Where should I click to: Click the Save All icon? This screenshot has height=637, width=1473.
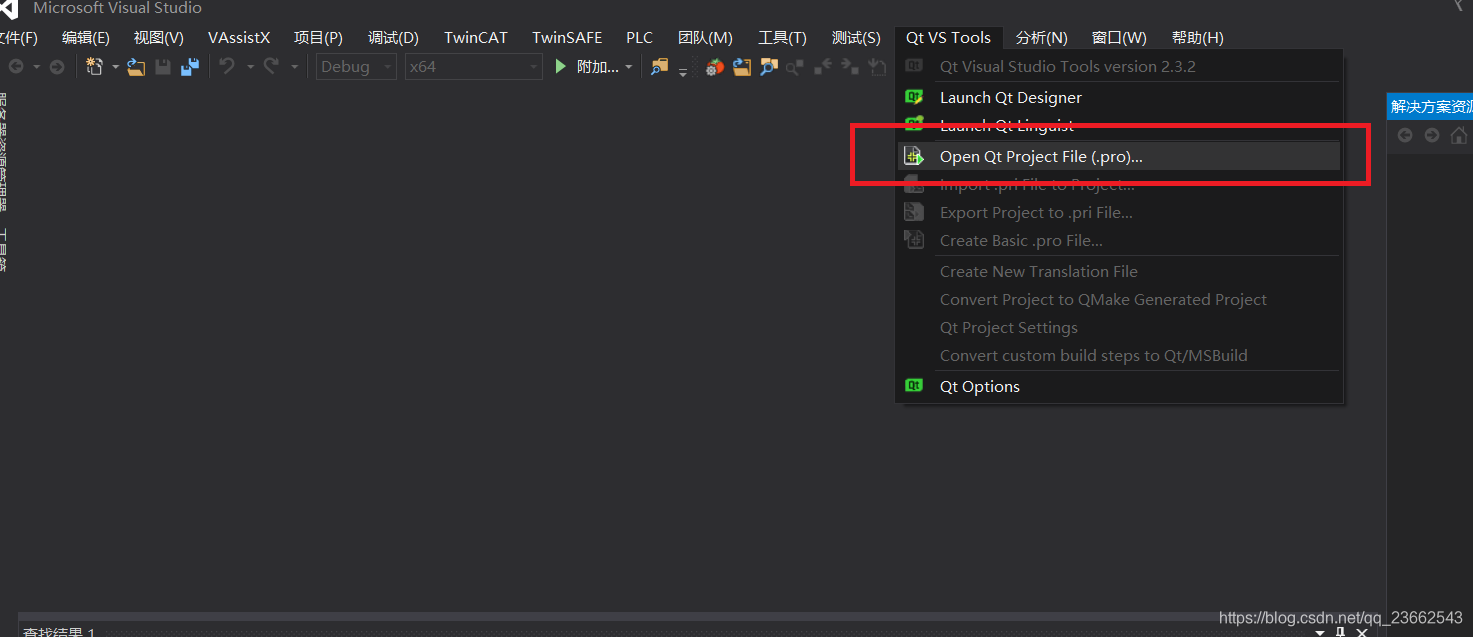(x=189, y=67)
